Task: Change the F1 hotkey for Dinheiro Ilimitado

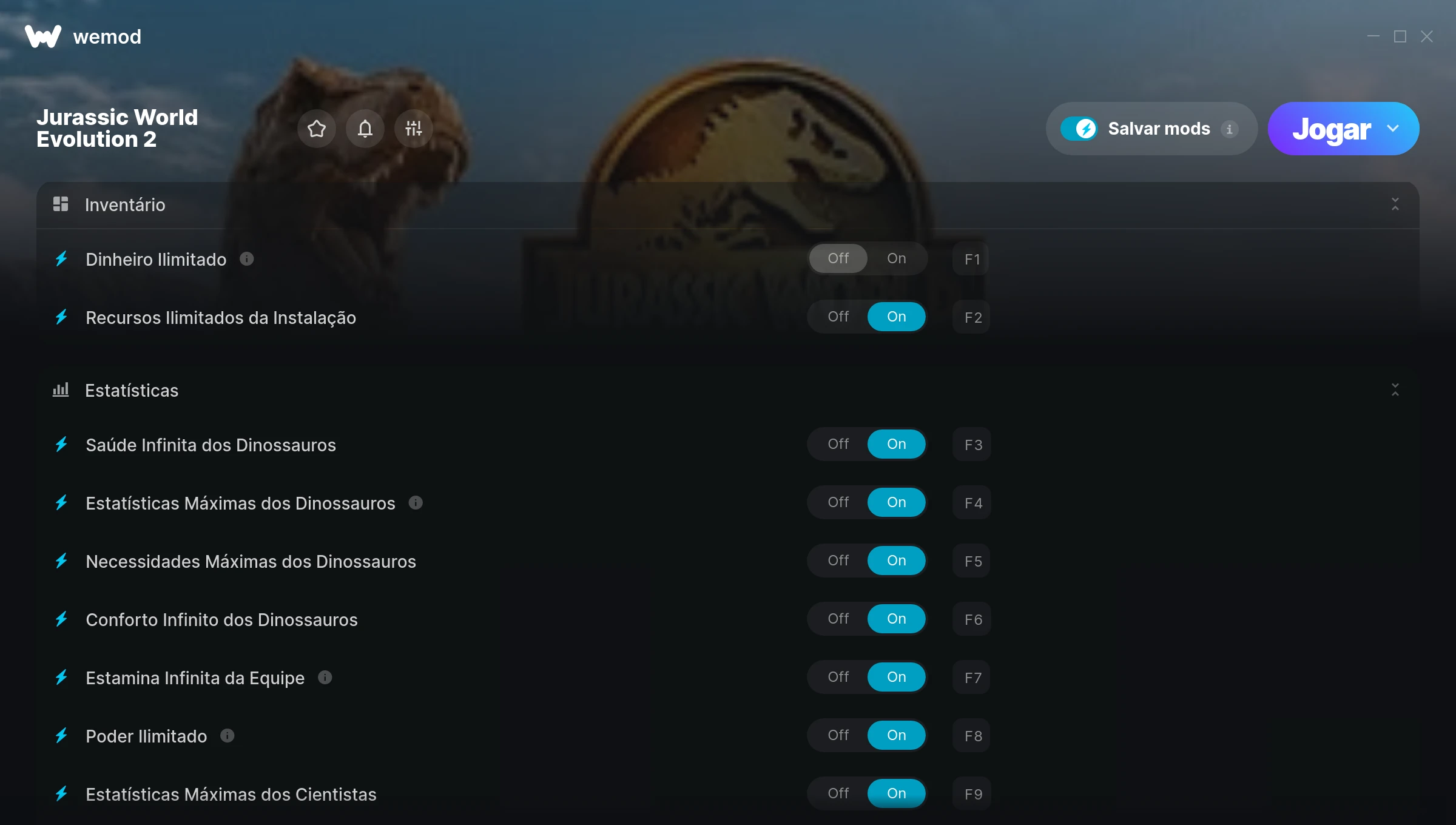Action: click(972, 259)
